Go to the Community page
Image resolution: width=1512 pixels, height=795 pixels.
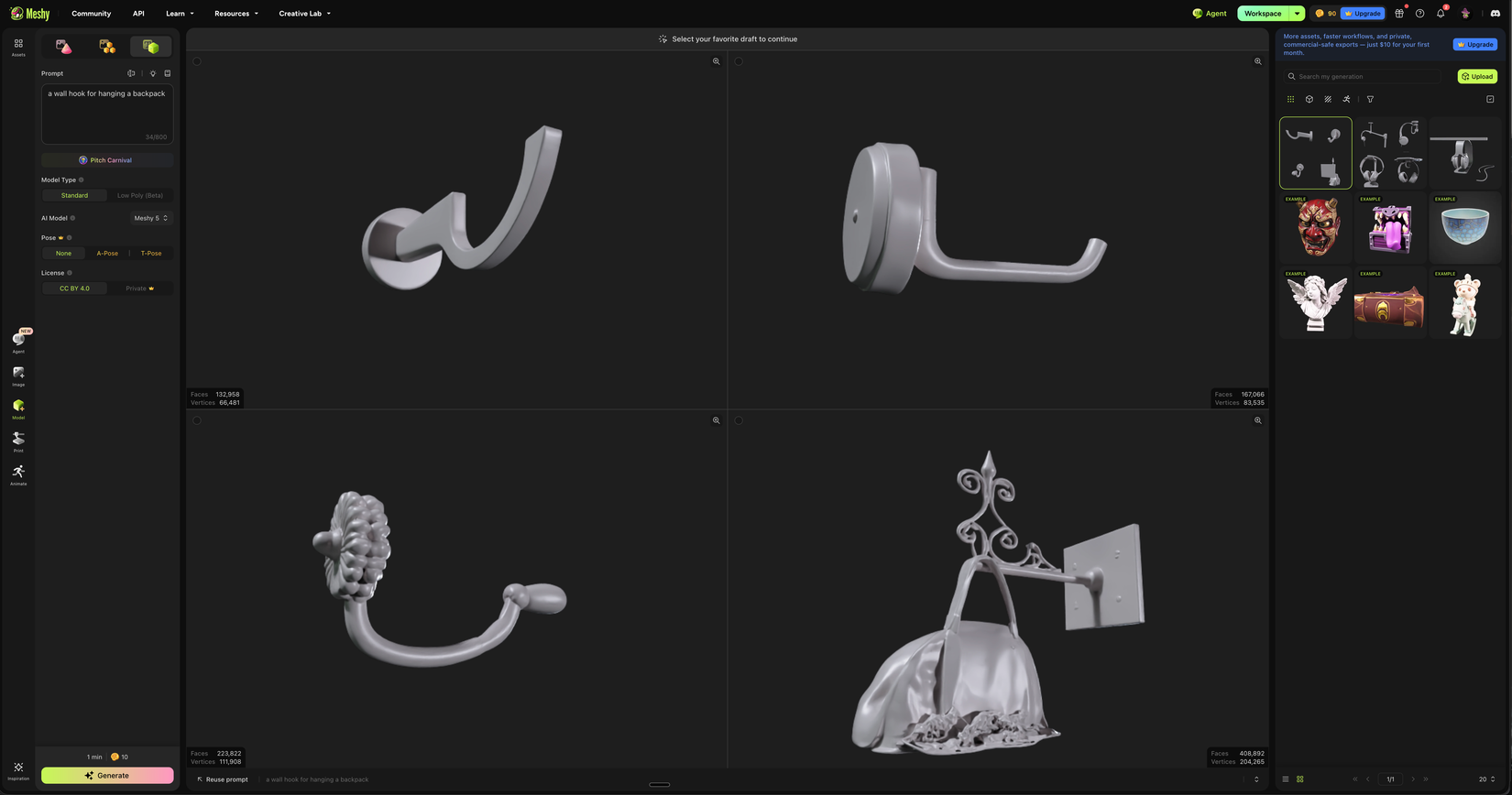tap(91, 14)
